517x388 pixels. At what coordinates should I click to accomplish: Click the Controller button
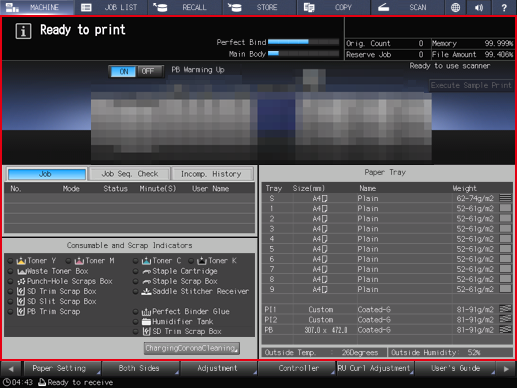pos(297,368)
